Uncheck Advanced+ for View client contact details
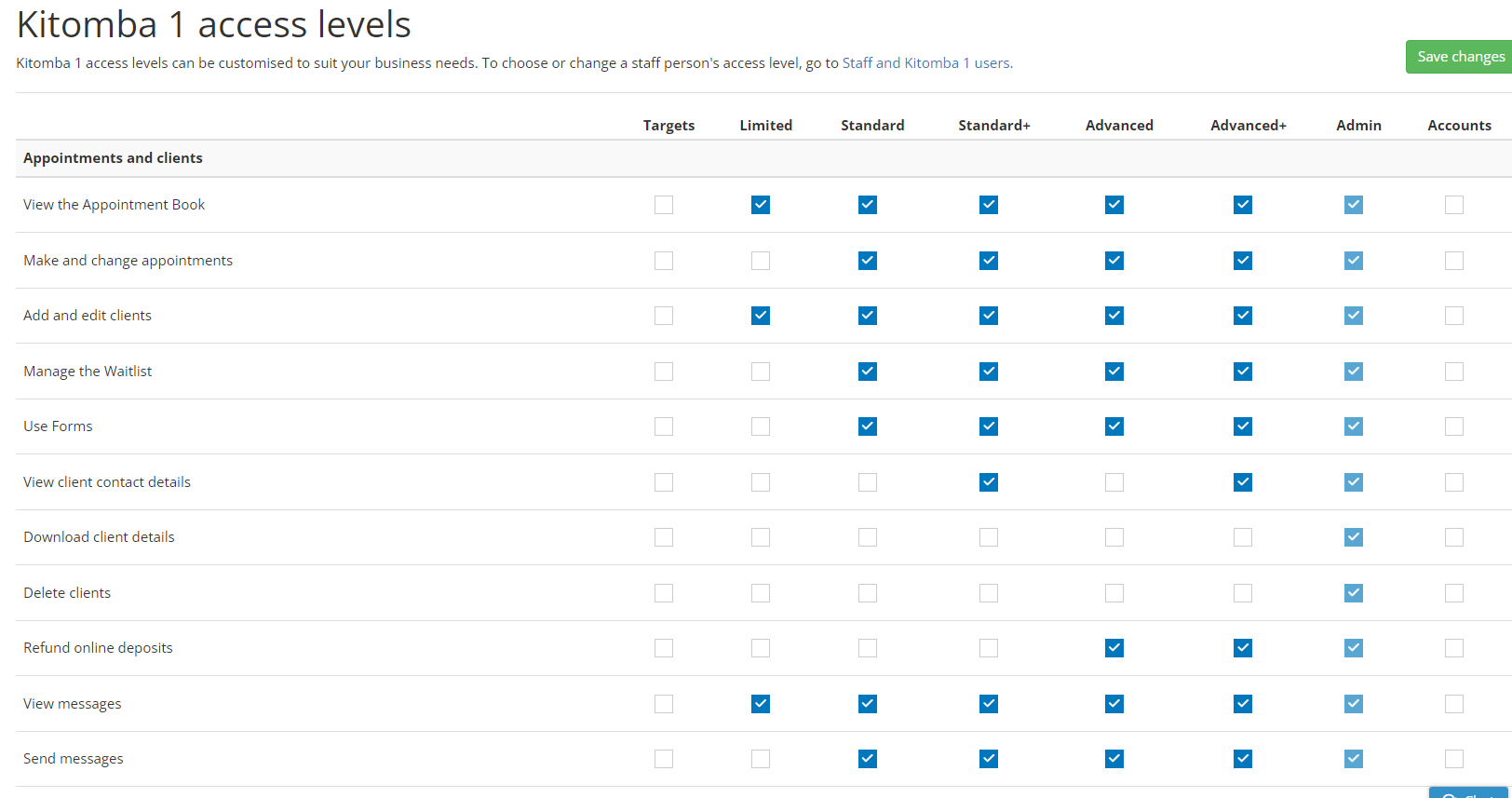The width and height of the screenshot is (1512, 798). click(x=1243, y=482)
